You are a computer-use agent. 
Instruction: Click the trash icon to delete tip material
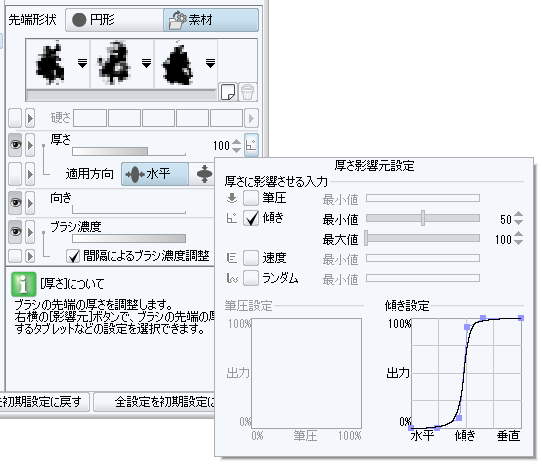pyautogui.click(x=247, y=92)
